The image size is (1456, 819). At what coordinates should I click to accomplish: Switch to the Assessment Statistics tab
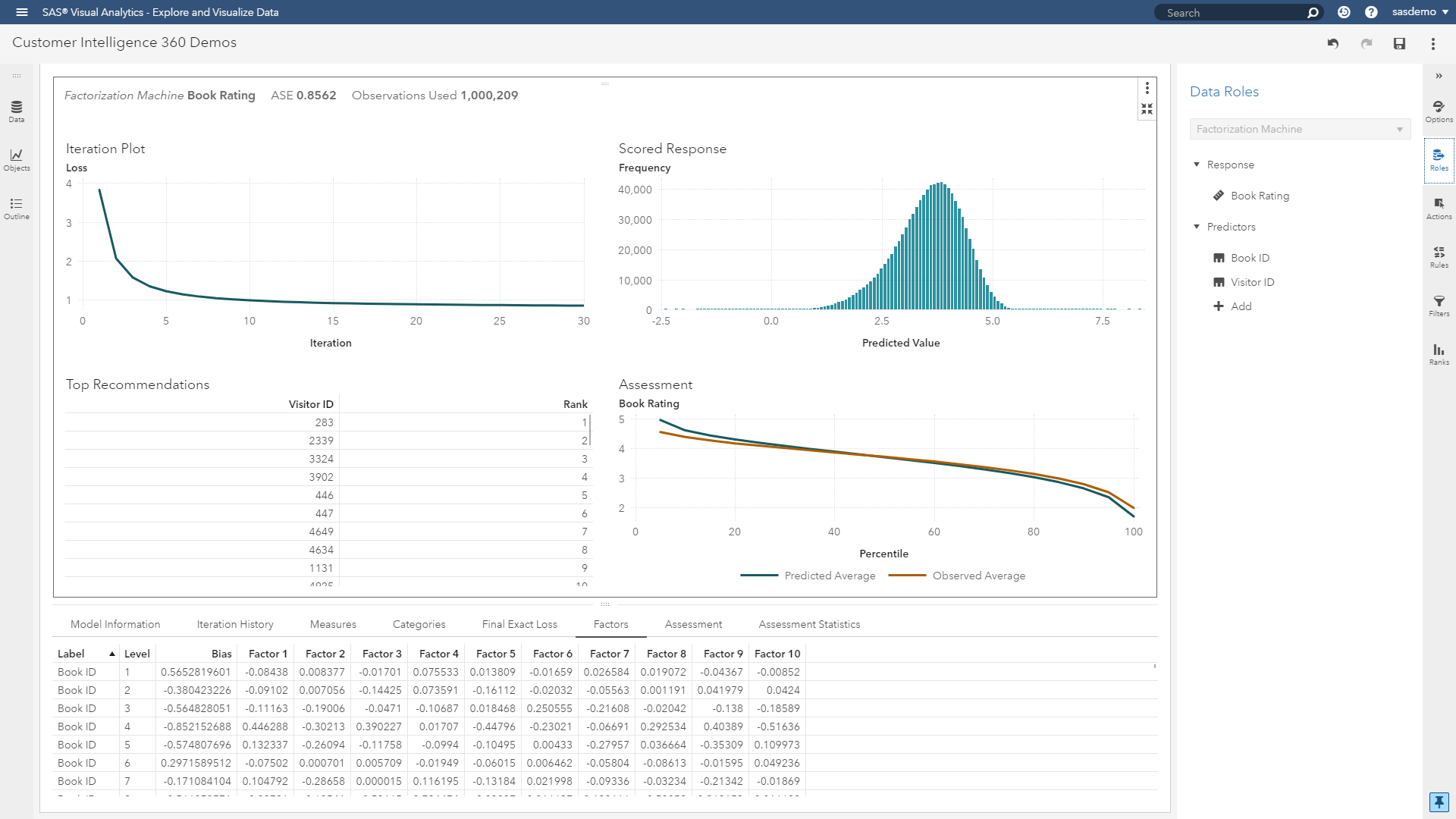tap(809, 624)
